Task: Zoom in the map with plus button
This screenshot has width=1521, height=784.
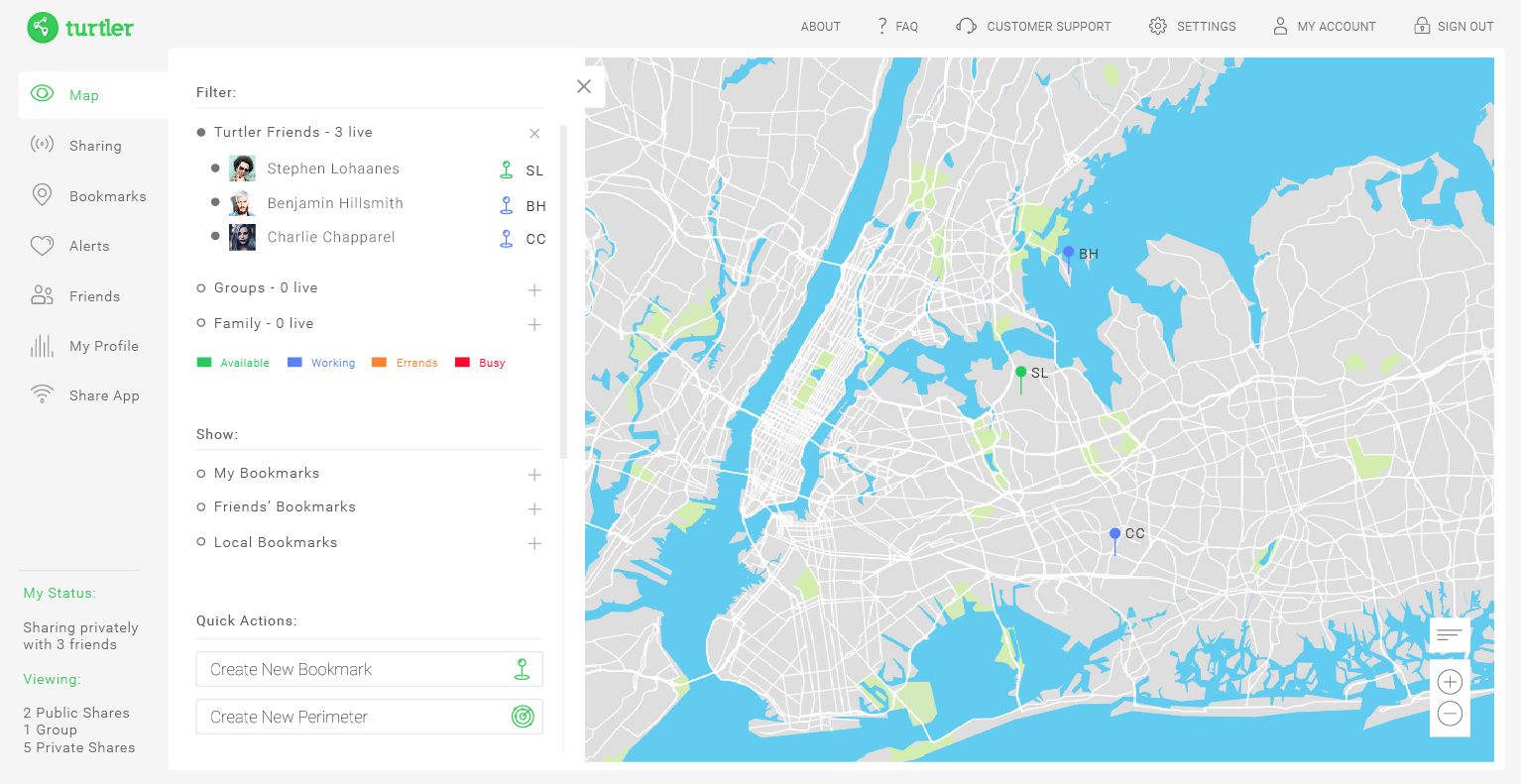Action: pos(1450,682)
